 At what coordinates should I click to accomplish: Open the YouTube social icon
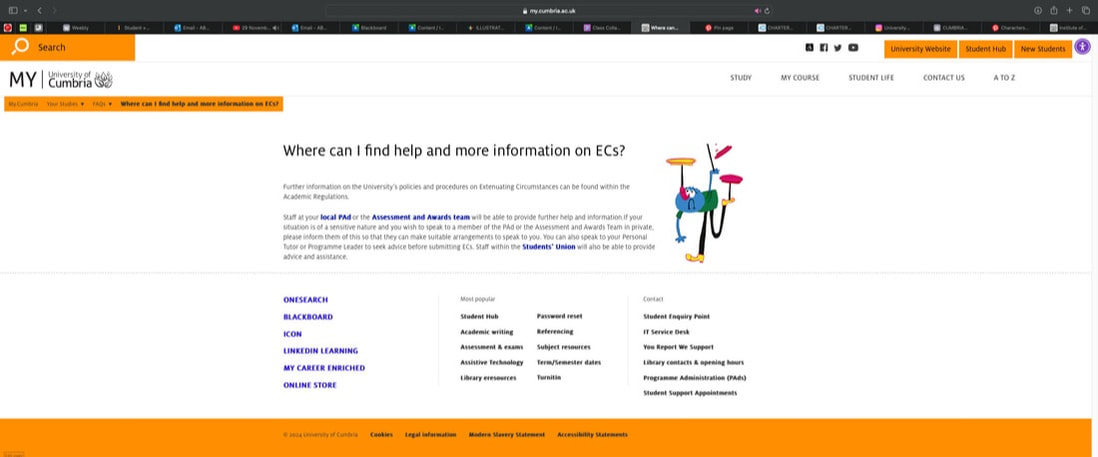click(853, 48)
